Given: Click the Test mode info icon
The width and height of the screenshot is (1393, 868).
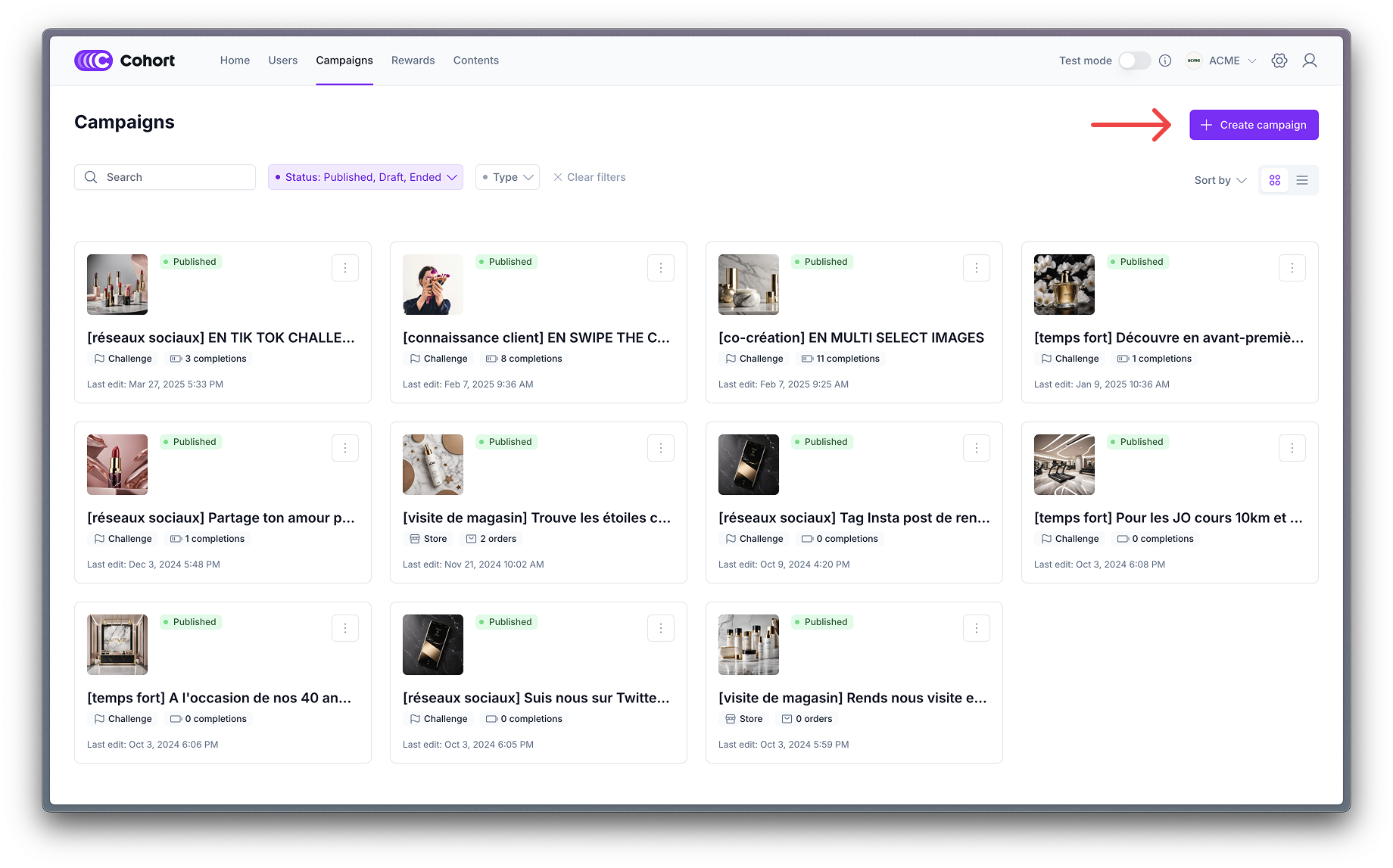Looking at the screenshot, I should tap(1165, 61).
